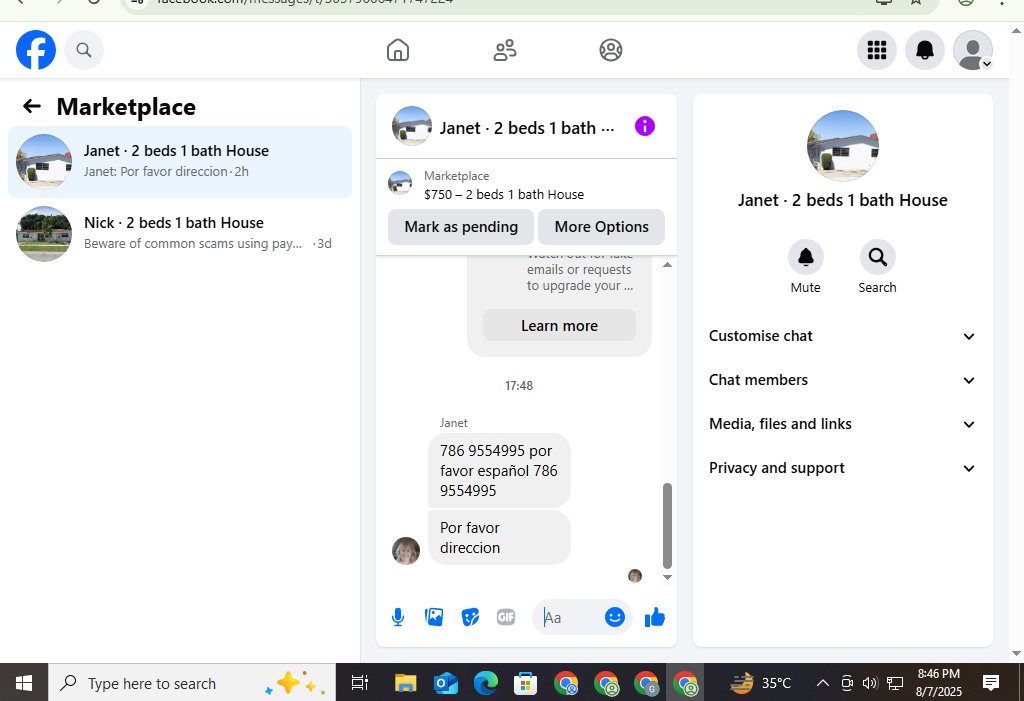Viewport: 1024px width, 701px height.
Task: Click the Learn more button
Action: (x=559, y=325)
